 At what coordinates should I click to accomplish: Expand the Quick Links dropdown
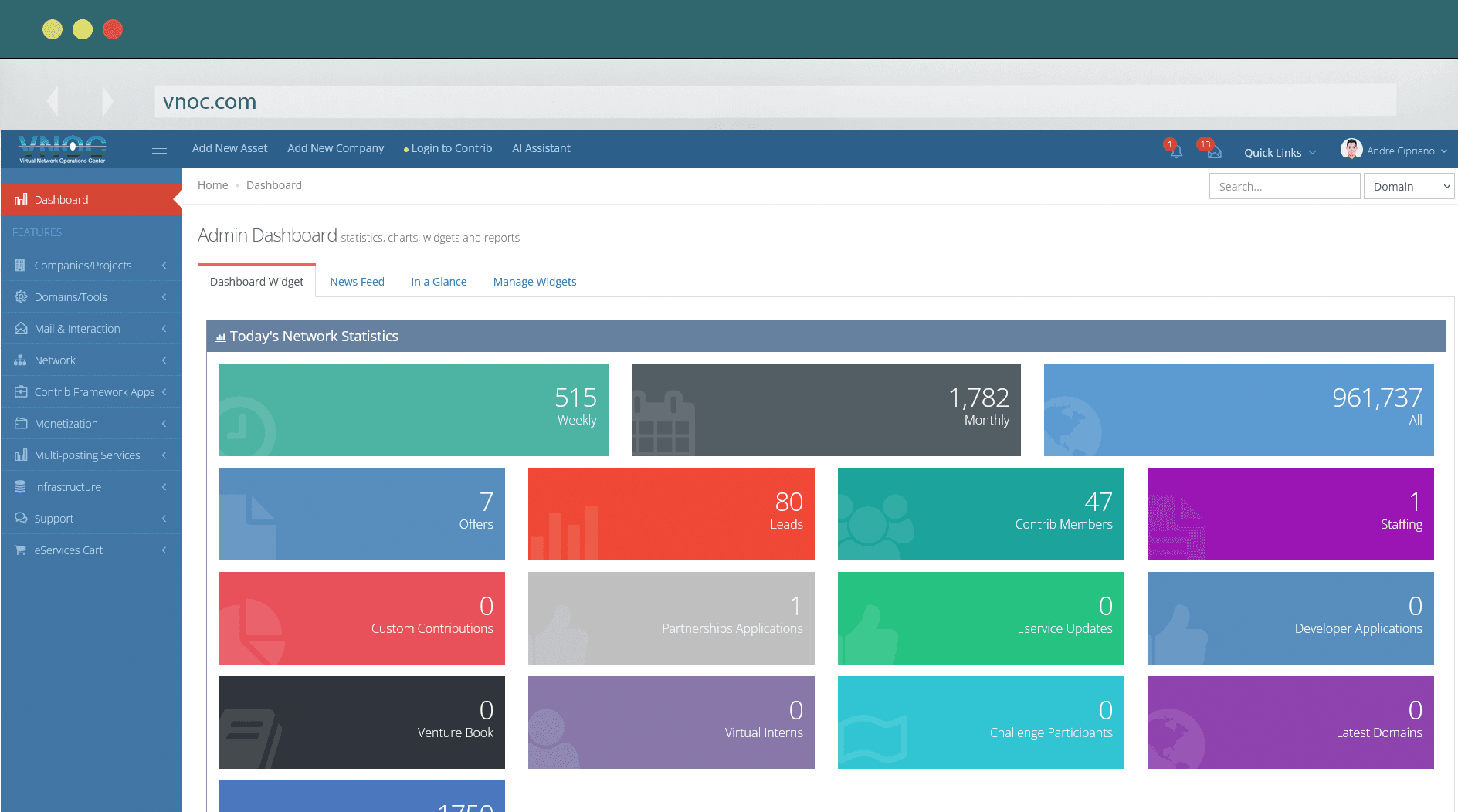click(x=1280, y=153)
